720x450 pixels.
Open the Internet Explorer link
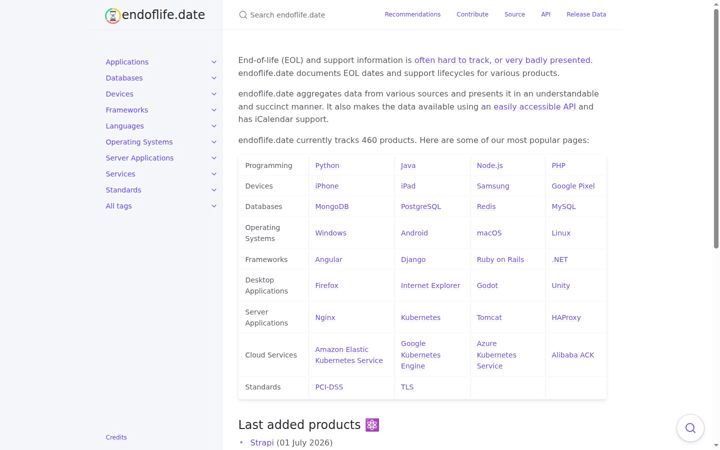[430, 286]
